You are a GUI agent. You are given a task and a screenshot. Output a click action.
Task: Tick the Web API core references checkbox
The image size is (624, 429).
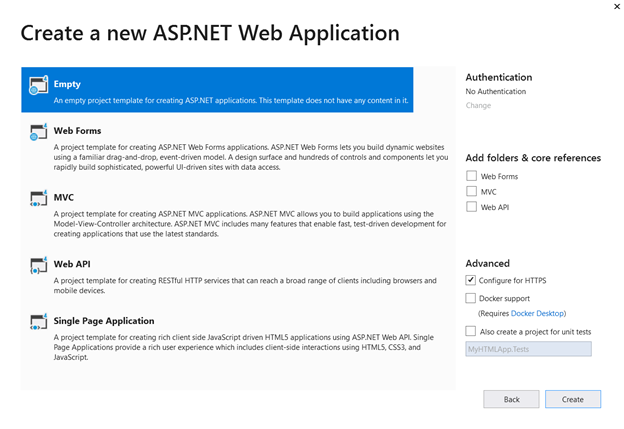point(471,207)
